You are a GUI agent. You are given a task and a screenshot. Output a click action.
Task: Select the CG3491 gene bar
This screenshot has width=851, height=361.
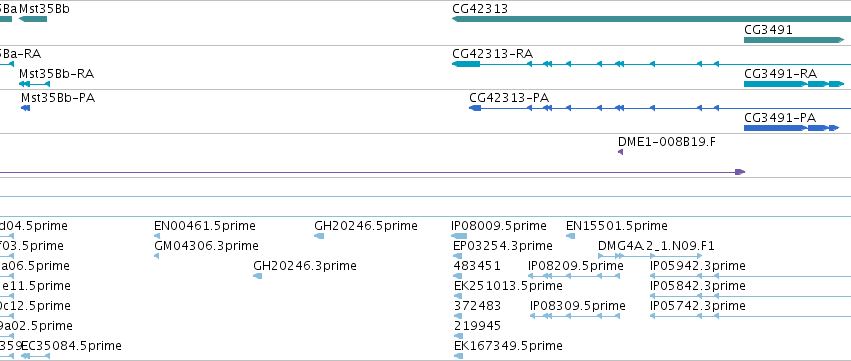pyautogui.click(x=794, y=40)
